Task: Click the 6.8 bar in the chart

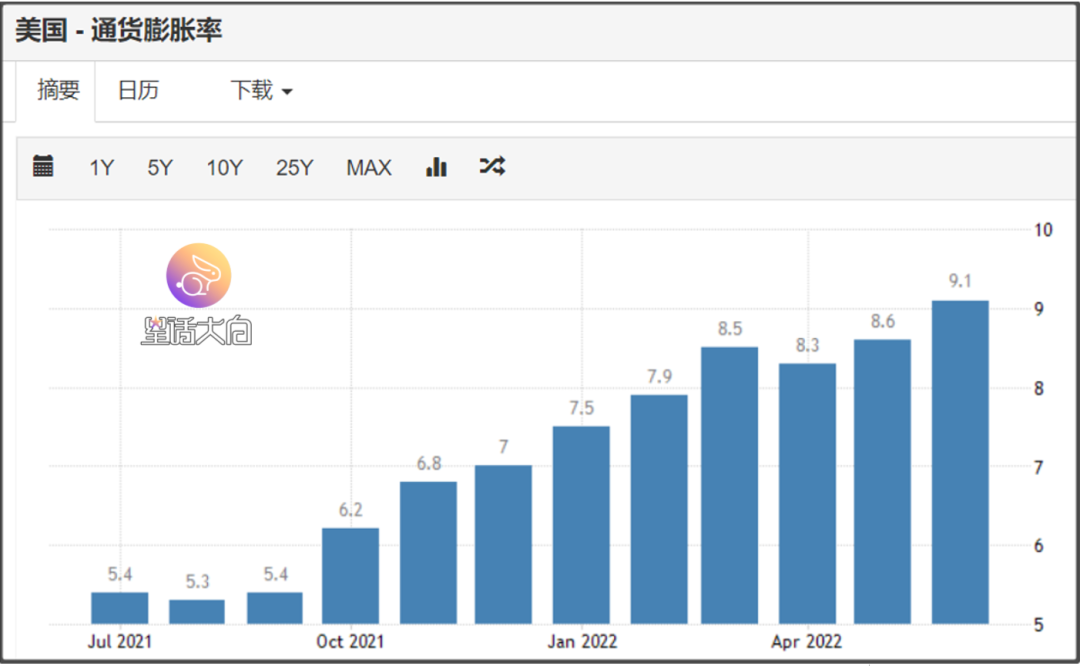Action: [428, 553]
